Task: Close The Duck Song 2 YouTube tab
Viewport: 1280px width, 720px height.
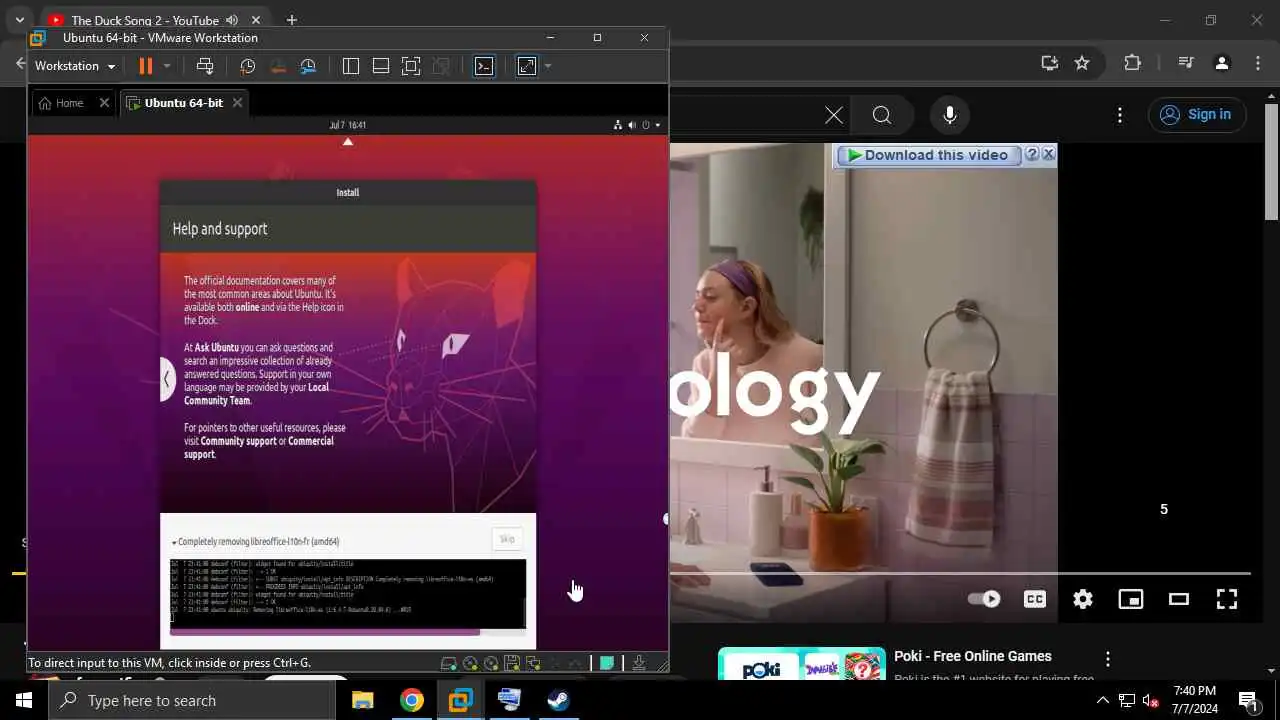Action: pos(254,20)
